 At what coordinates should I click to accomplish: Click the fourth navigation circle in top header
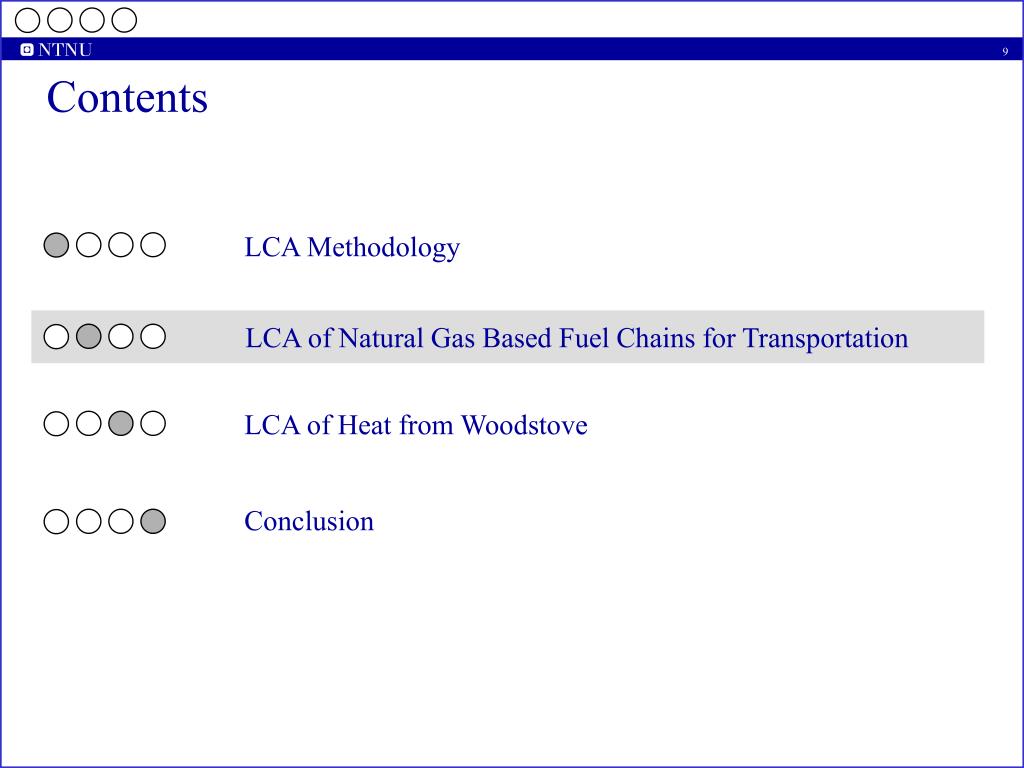coord(124,20)
